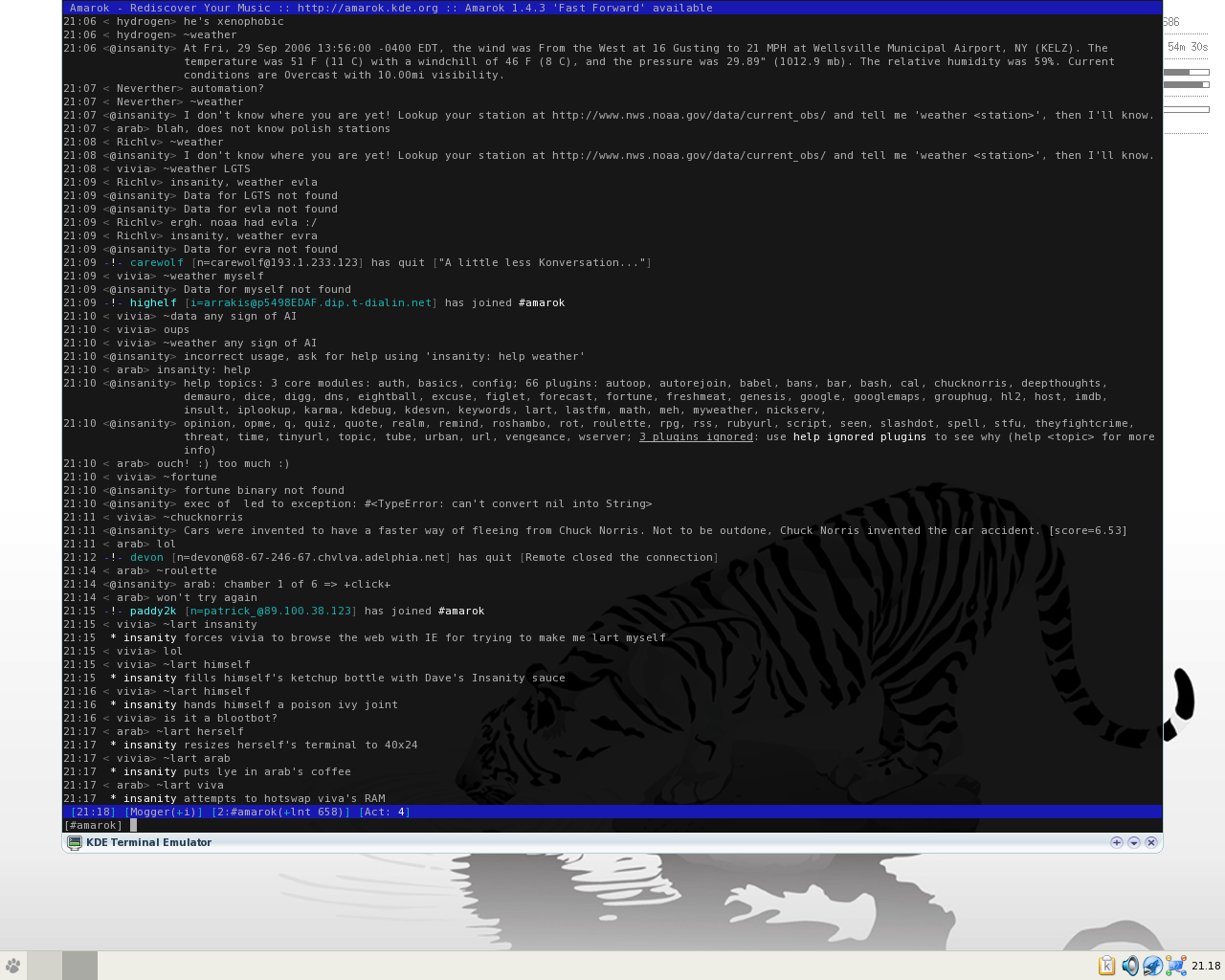Click the first desktop monitor meter bar
Viewport: 1225px width, 980px height.
(x=1187, y=72)
